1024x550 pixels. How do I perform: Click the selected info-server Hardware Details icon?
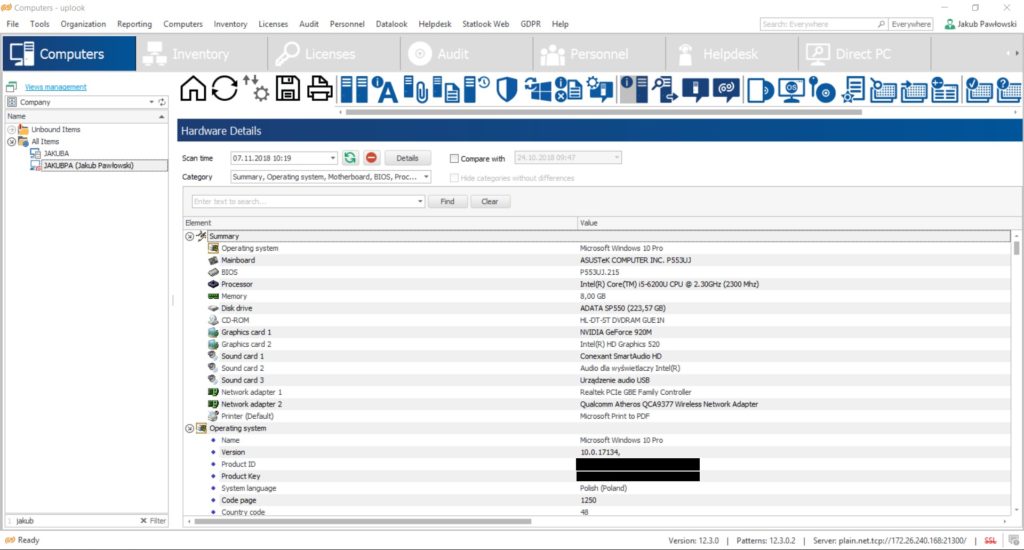[x=633, y=89]
